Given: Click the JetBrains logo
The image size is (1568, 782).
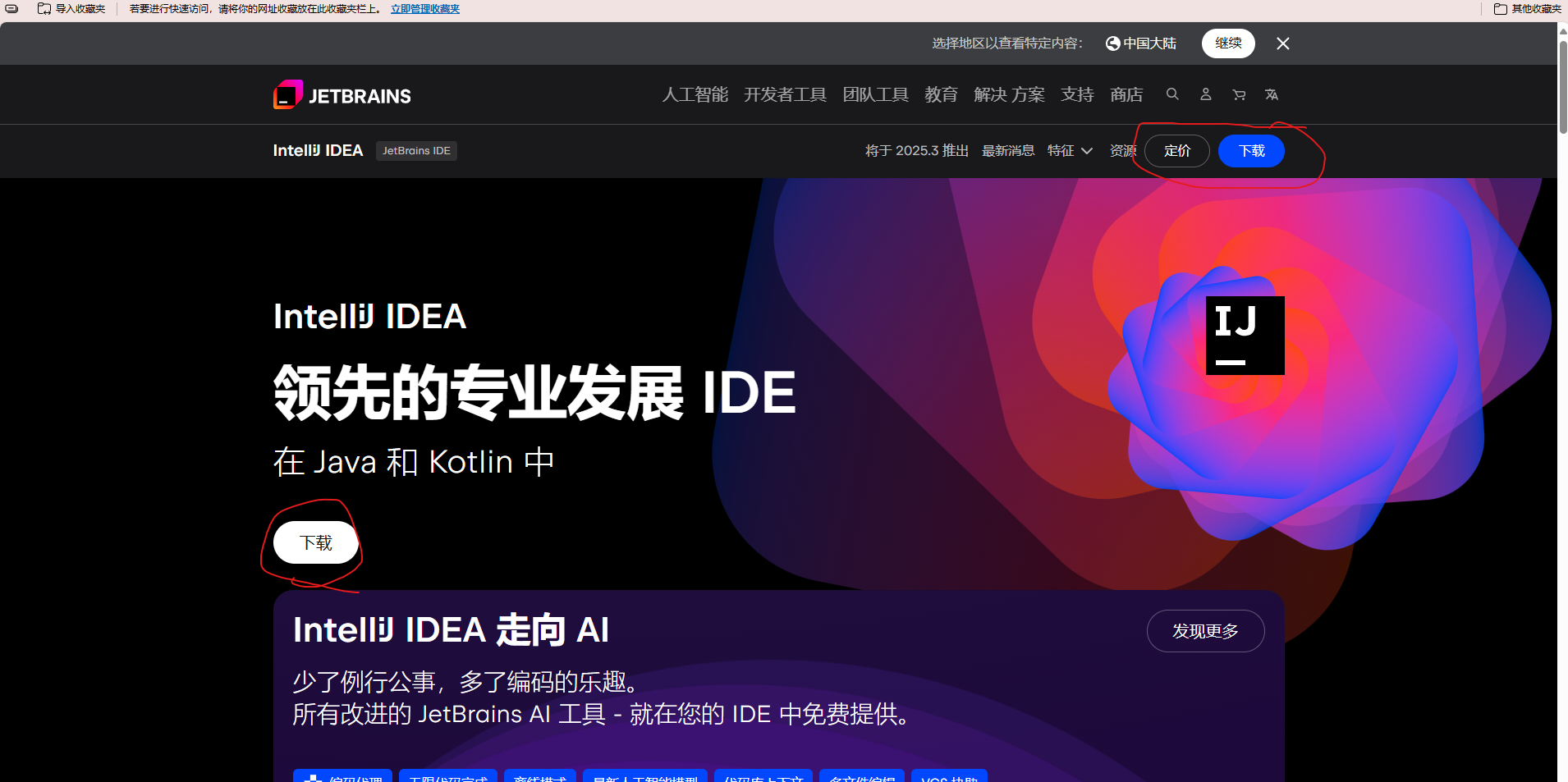Looking at the screenshot, I should pyautogui.click(x=342, y=95).
